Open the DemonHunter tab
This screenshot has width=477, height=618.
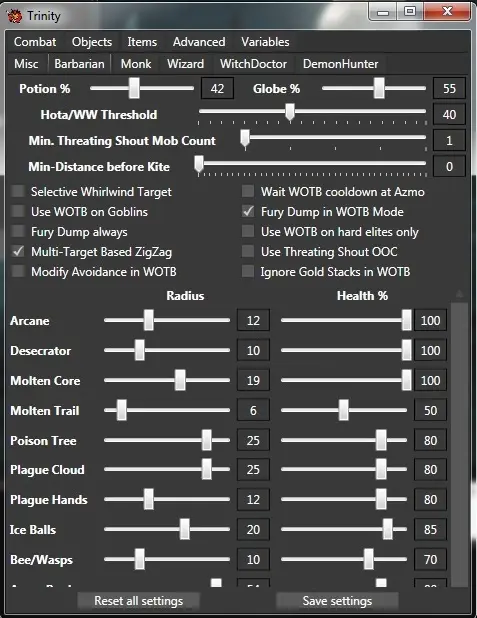[x=341, y=64]
